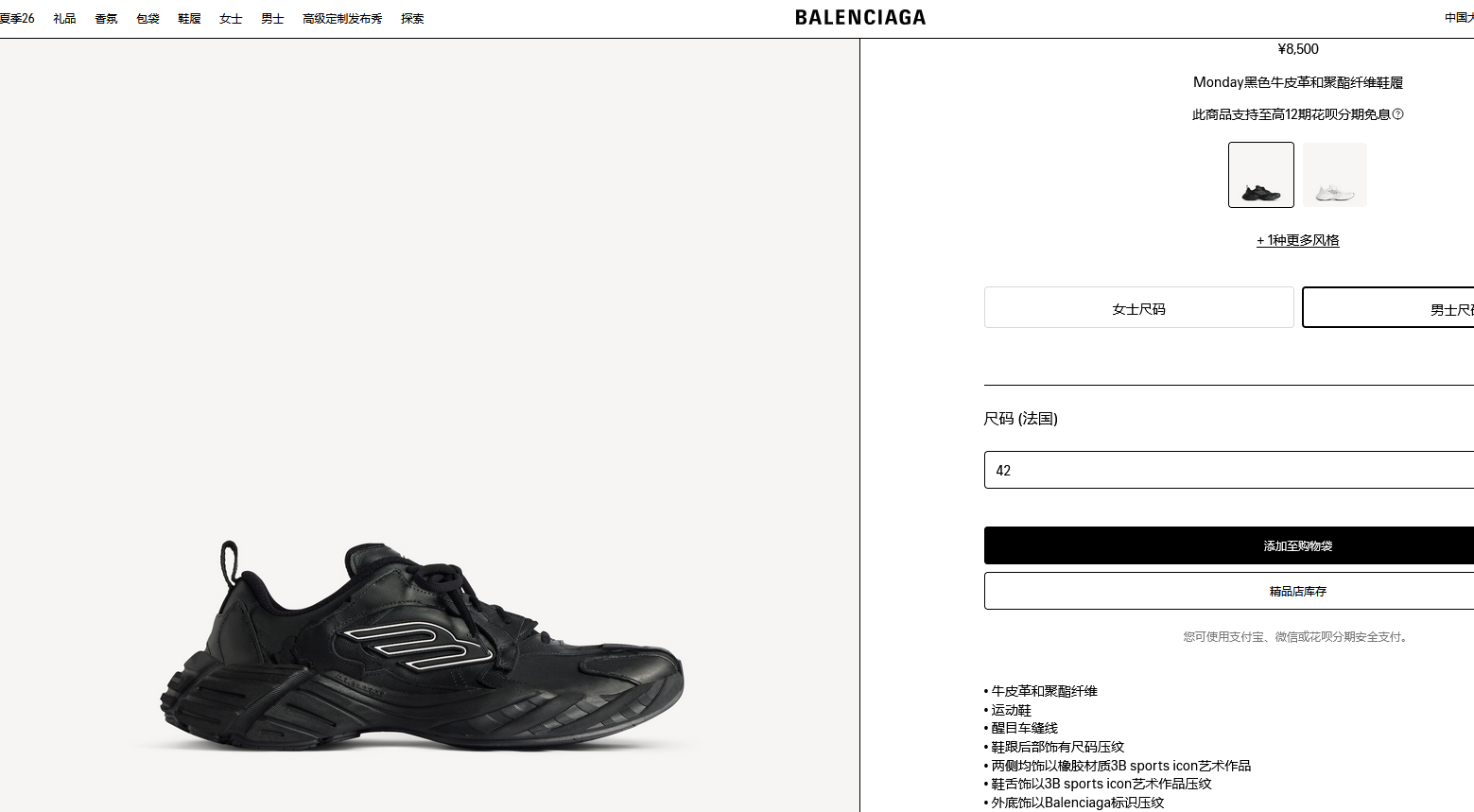The height and width of the screenshot is (812, 1474).
Task: Open the Huabei installment help icon
Action: 1397,114
